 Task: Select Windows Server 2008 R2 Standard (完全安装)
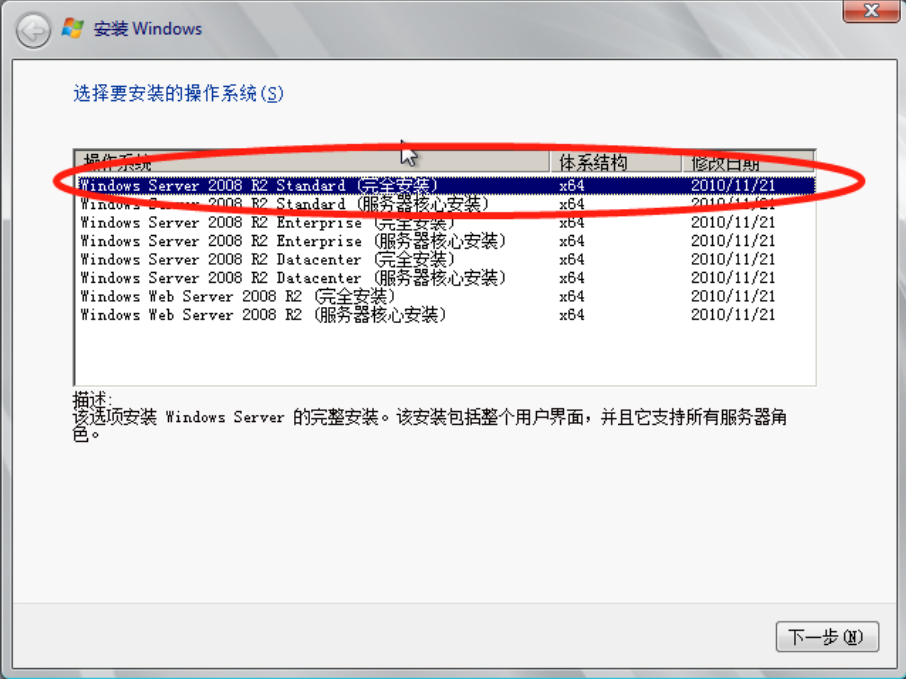445,185
